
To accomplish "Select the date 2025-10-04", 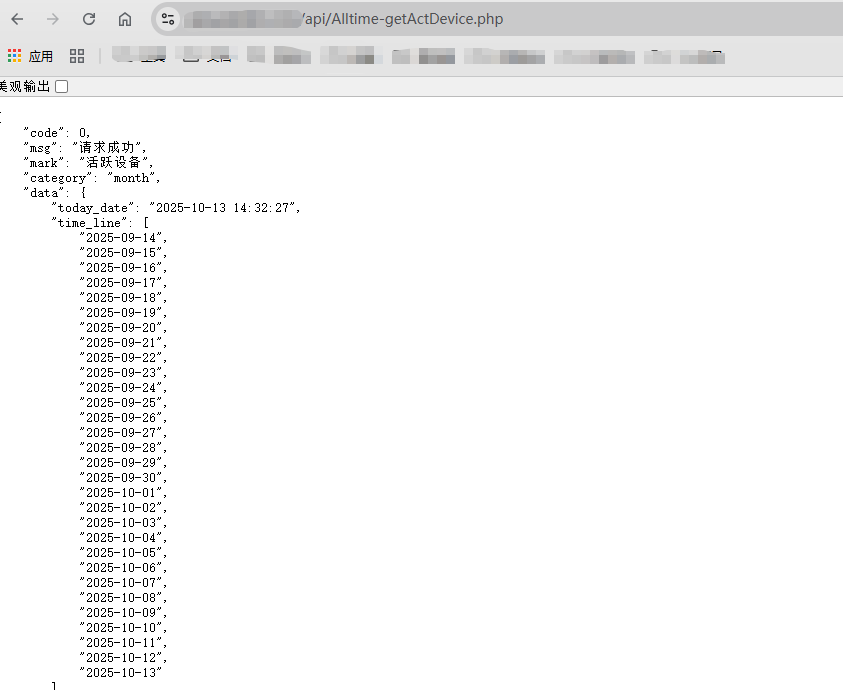I will (120, 538).
